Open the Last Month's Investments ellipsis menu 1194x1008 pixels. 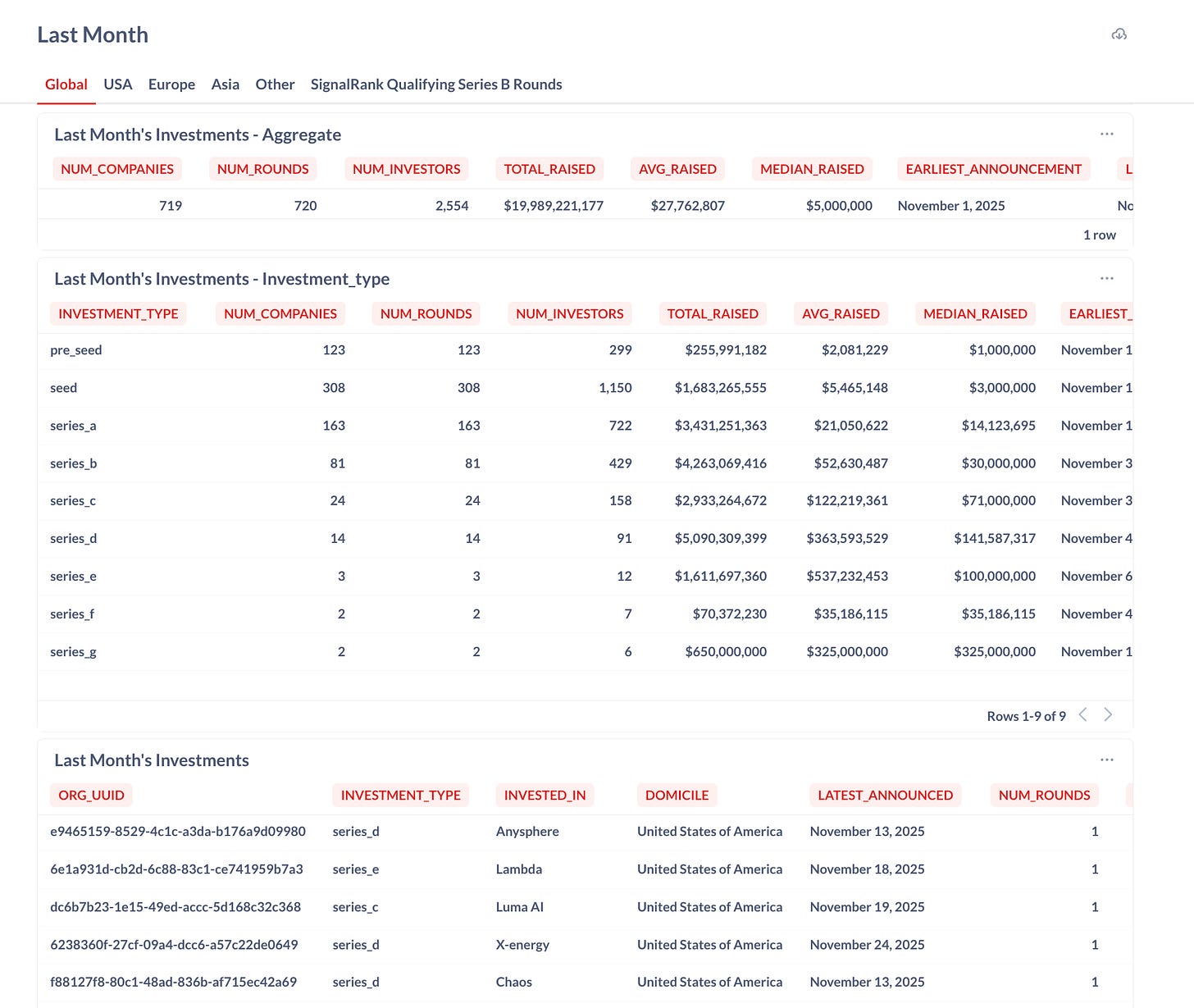[1106, 759]
